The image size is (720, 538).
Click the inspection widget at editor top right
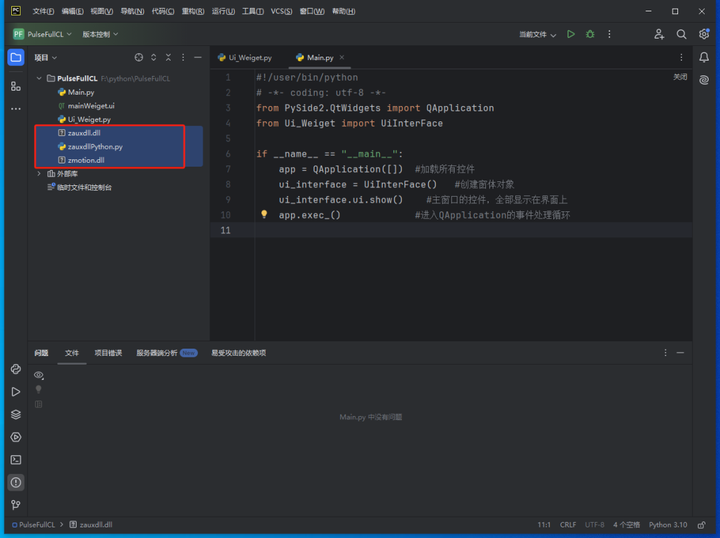tap(680, 77)
